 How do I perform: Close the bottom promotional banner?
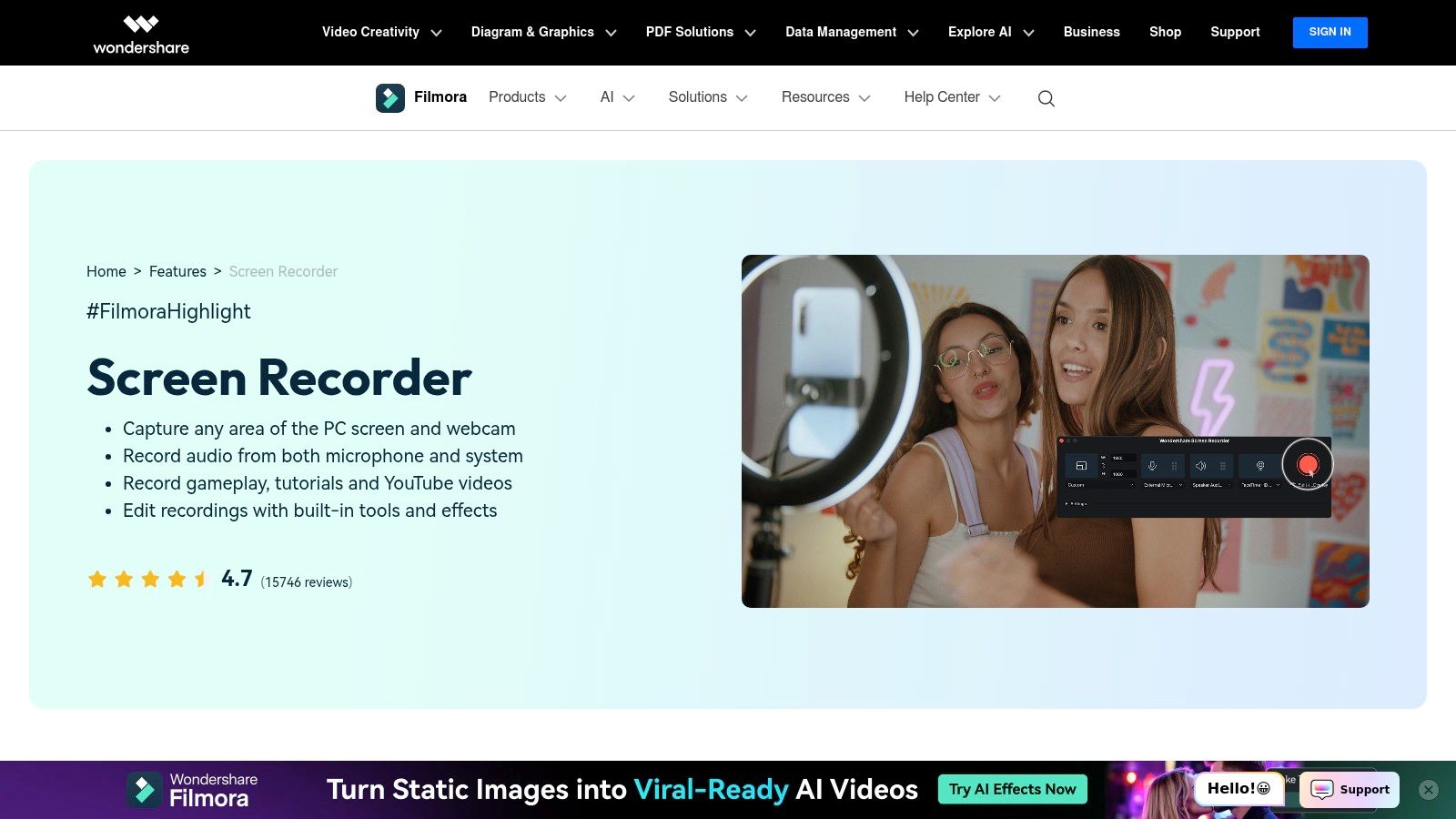1429,790
